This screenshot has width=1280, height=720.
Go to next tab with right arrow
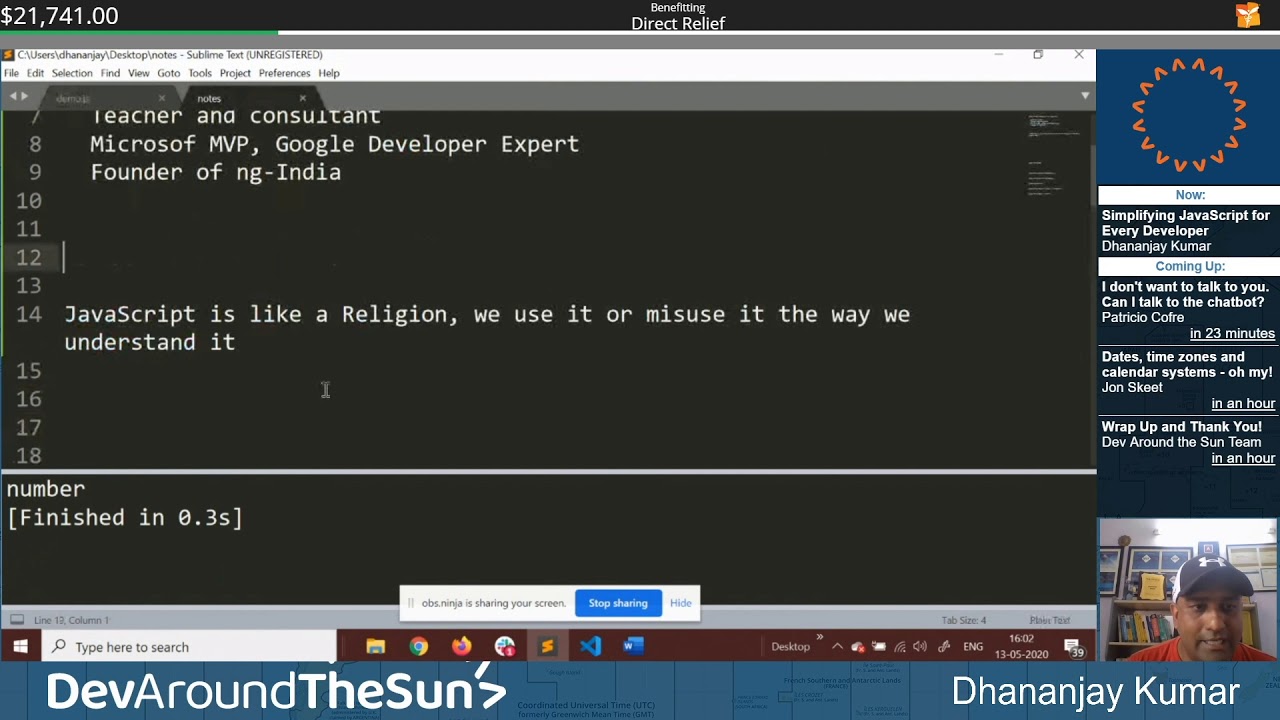24,96
